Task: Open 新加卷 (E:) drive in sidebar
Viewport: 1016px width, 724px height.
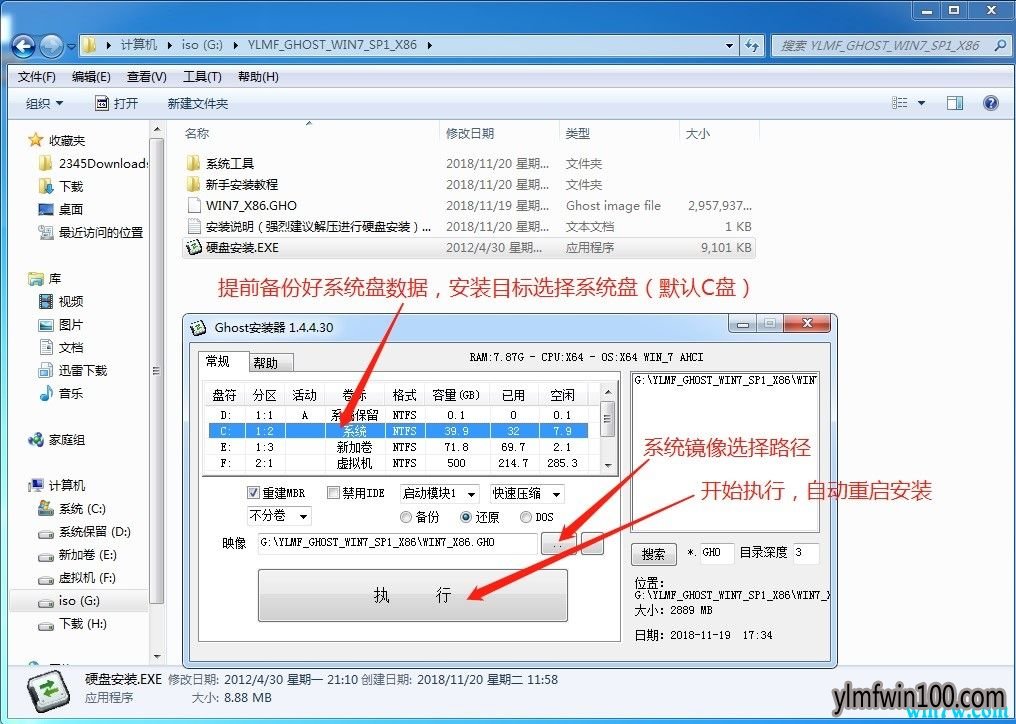Action: pos(78,555)
